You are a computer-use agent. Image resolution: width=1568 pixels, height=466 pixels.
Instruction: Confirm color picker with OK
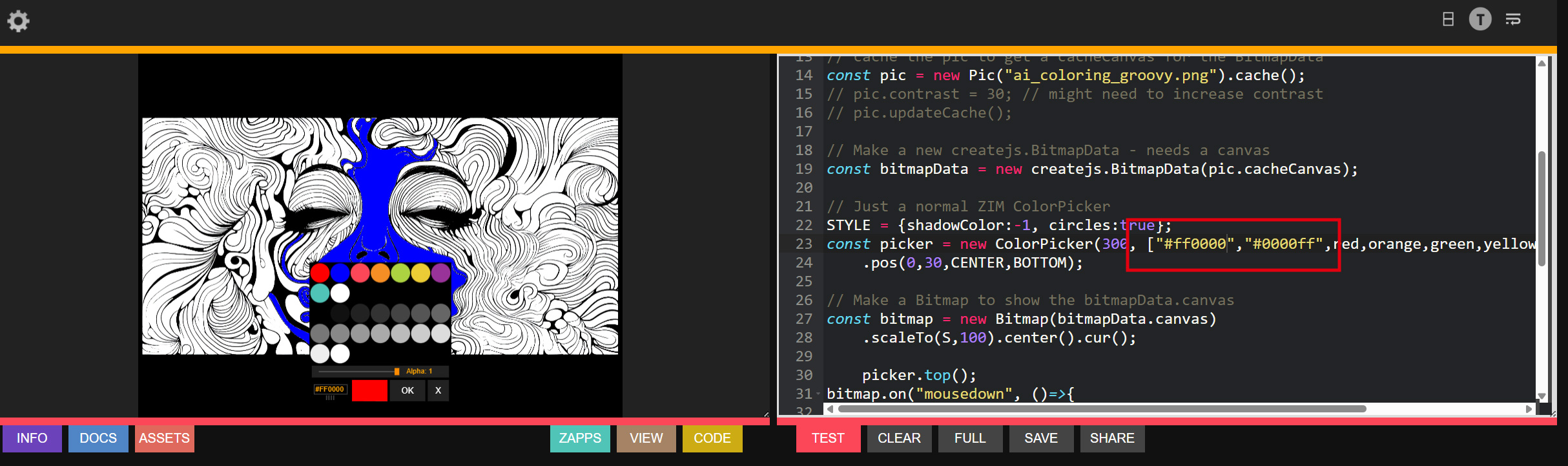pos(407,390)
